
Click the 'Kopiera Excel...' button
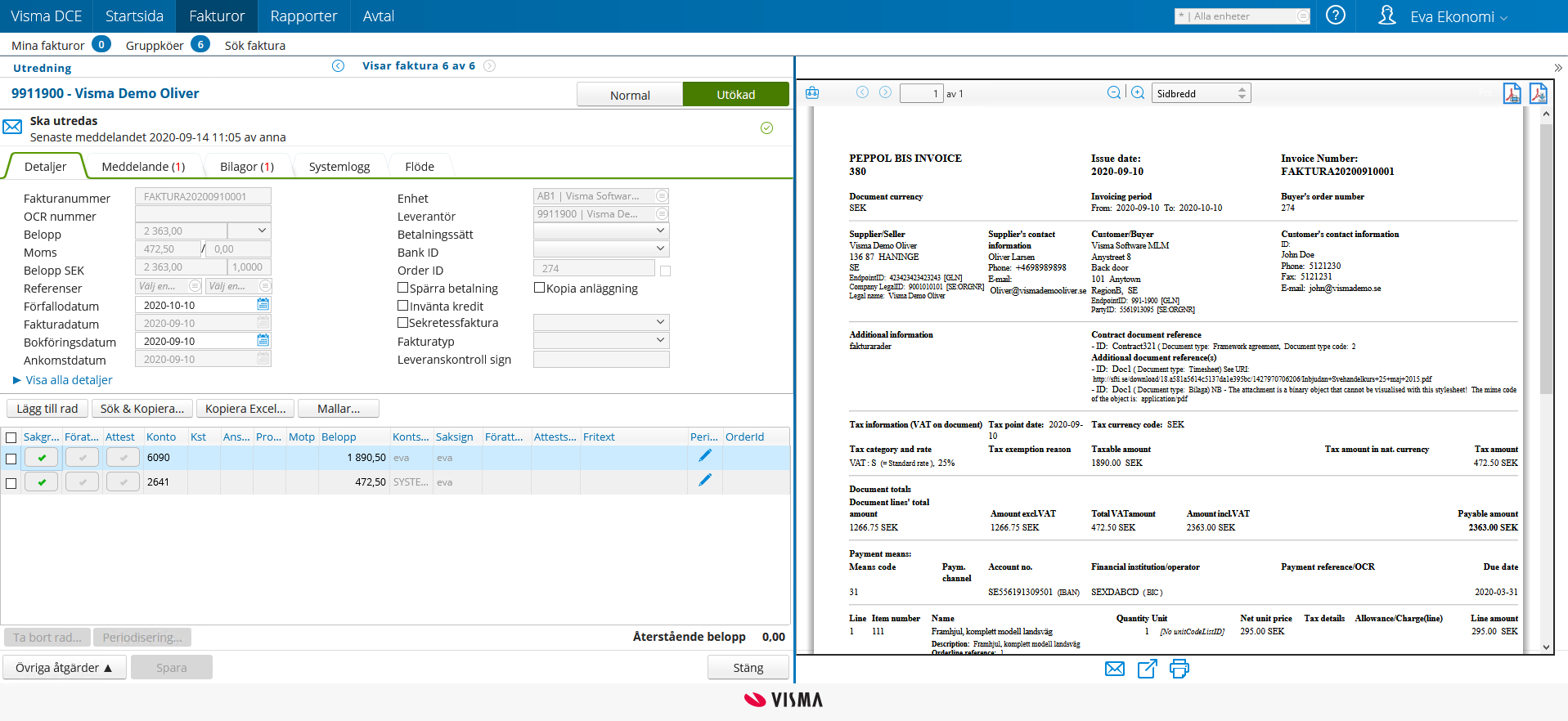point(245,408)
